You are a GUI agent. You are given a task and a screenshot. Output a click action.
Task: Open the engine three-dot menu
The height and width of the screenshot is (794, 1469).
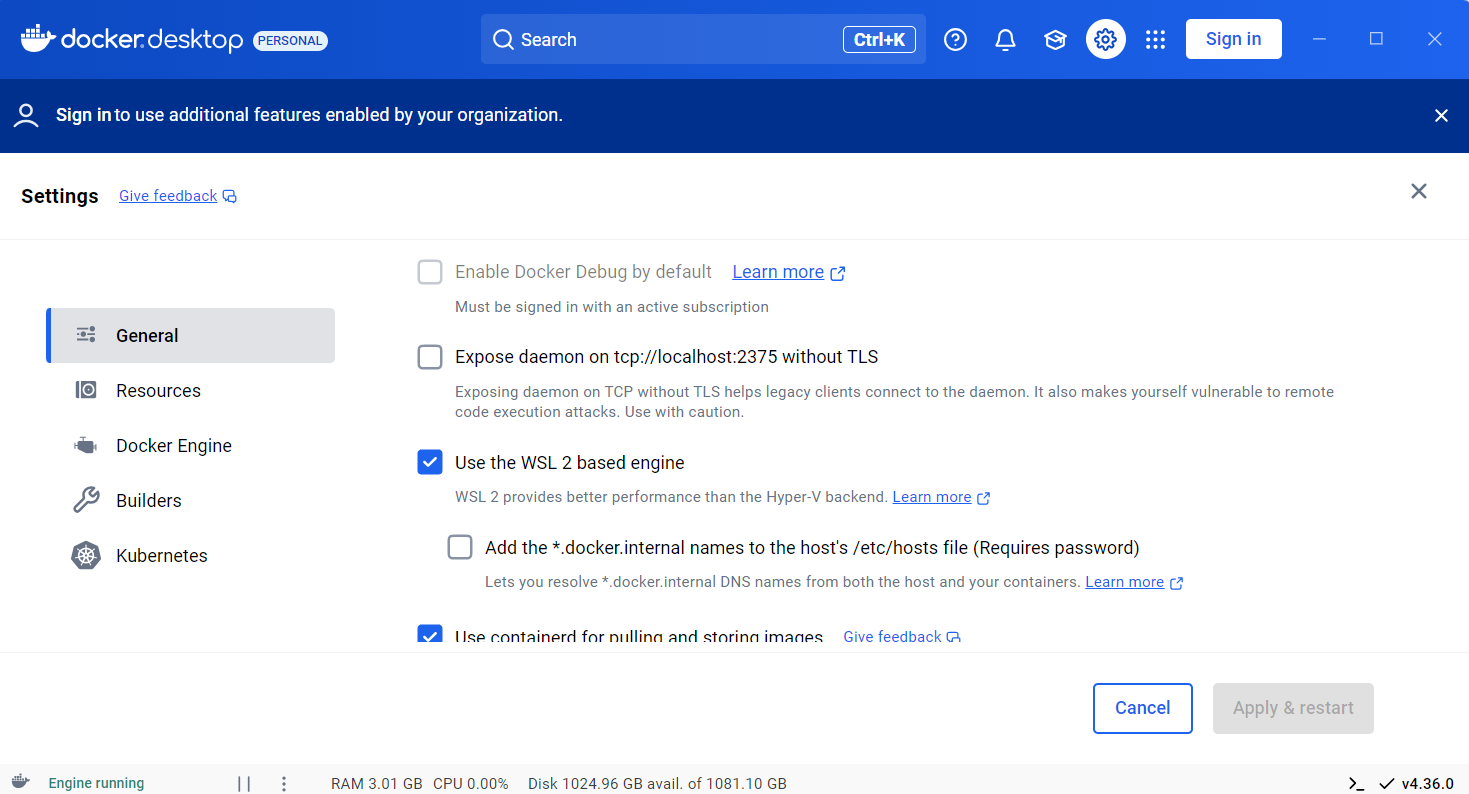coord(284,784)
